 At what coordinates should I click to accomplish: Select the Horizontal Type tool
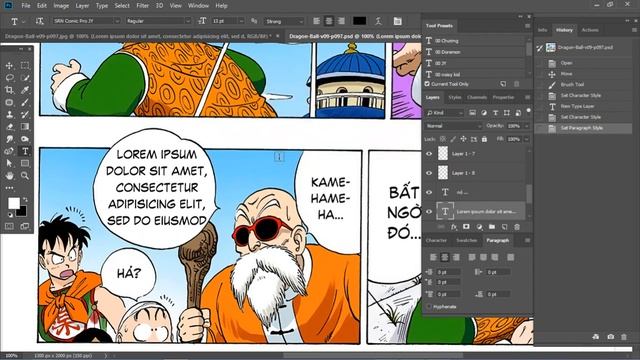click(x=25, y=151)
